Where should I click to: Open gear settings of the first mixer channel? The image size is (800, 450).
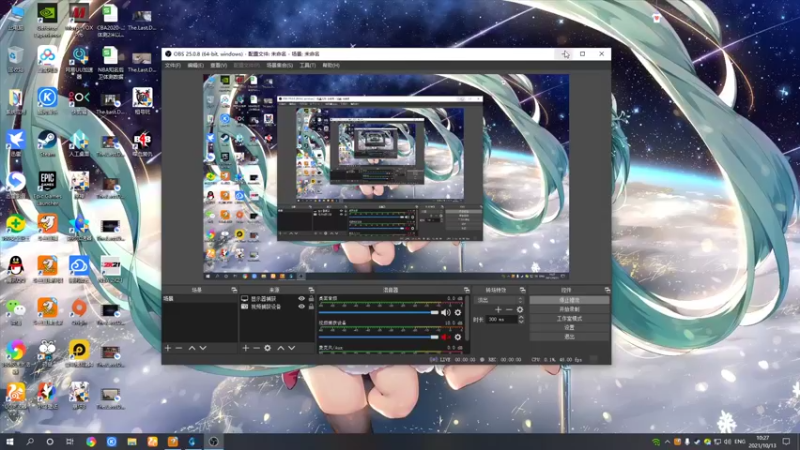pos(458,312)
